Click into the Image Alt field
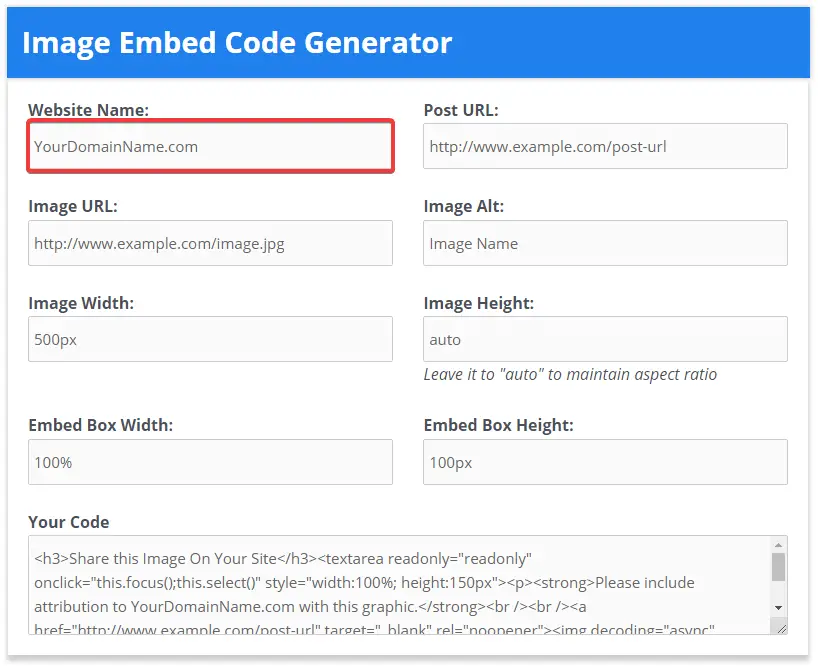Screen dimensions: 818x668 [605, 243]
